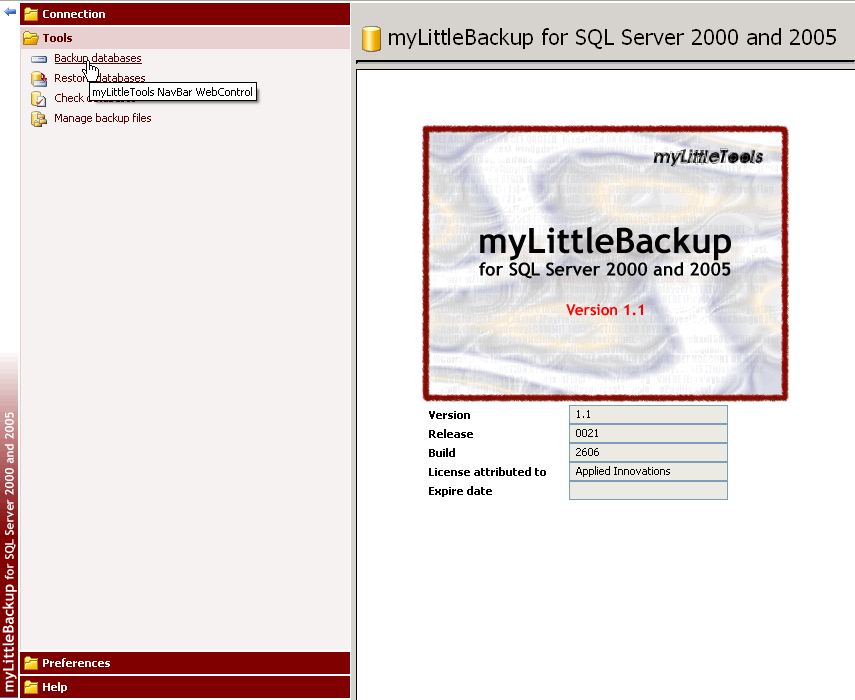
Task: Click the 'Build' label
Action: point(442,453)
